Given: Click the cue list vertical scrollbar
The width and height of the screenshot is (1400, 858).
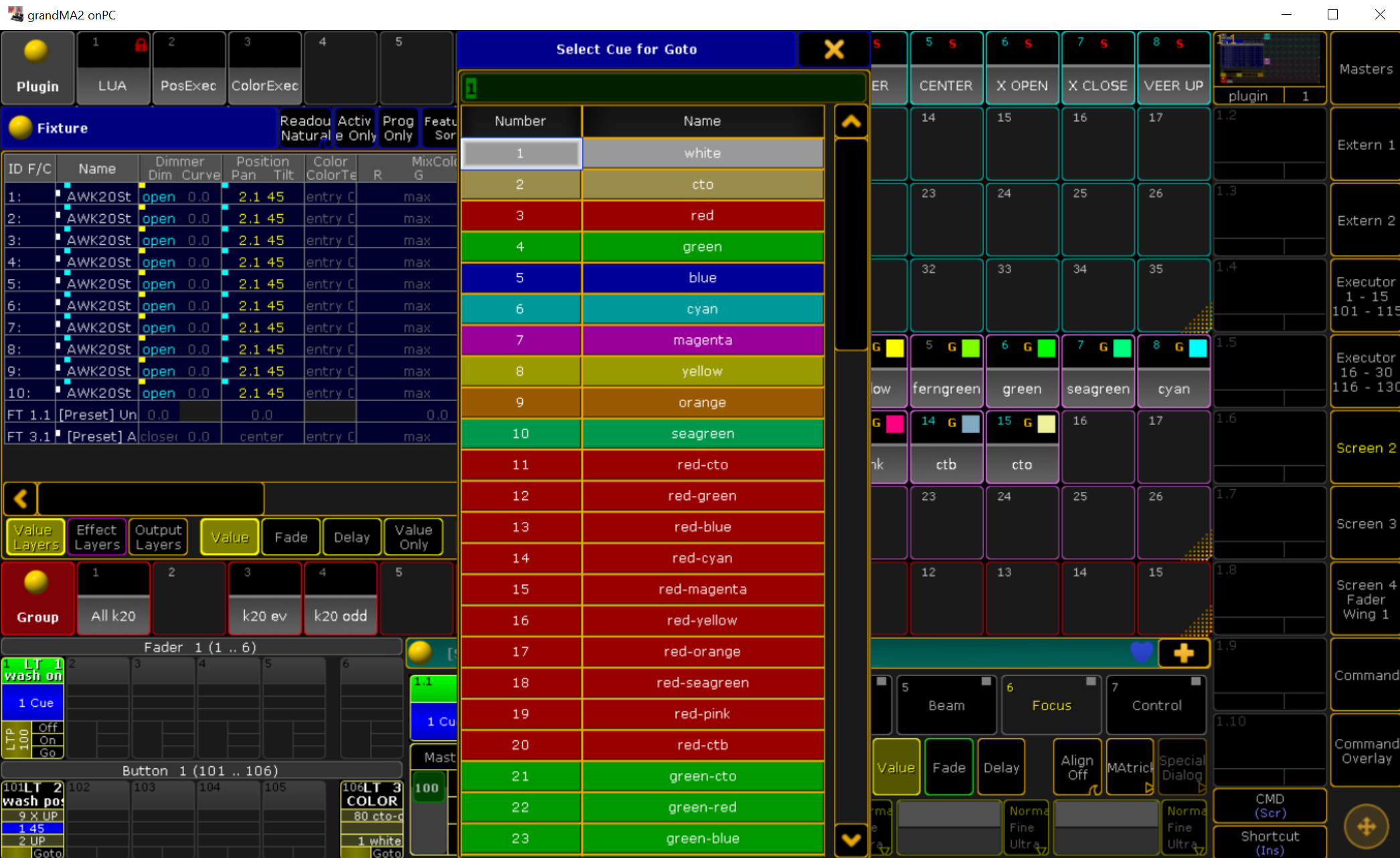Looking at the screenshot, I should (851, 244).
